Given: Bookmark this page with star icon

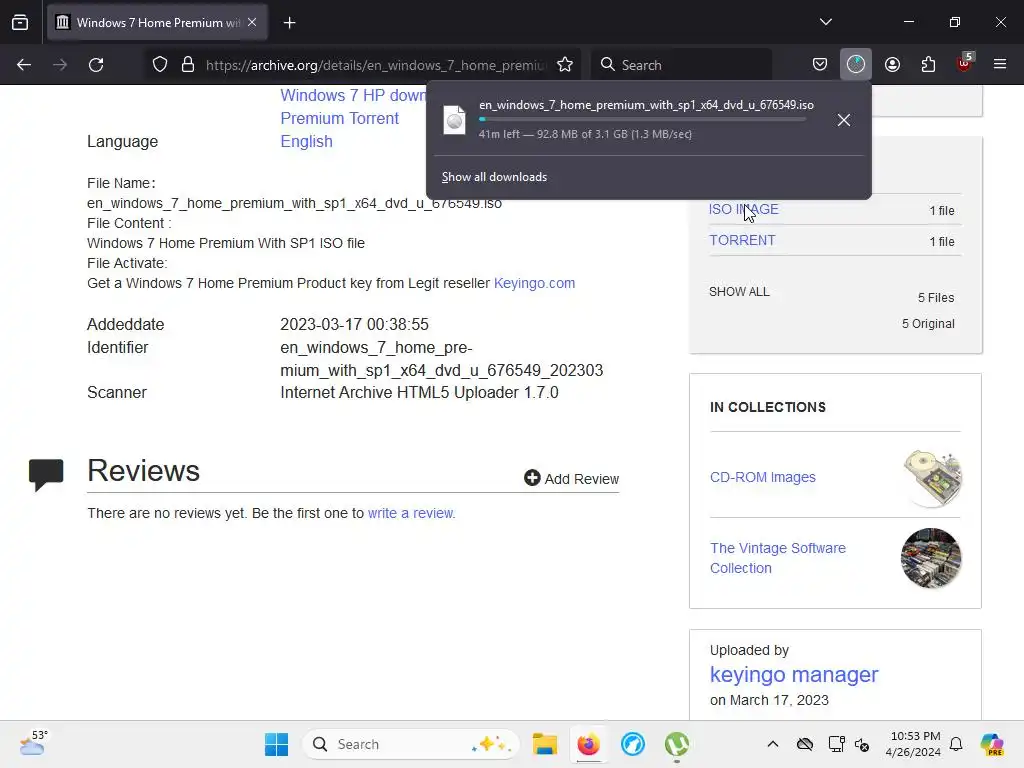Looking at the screenshot, I should point(565,65).
